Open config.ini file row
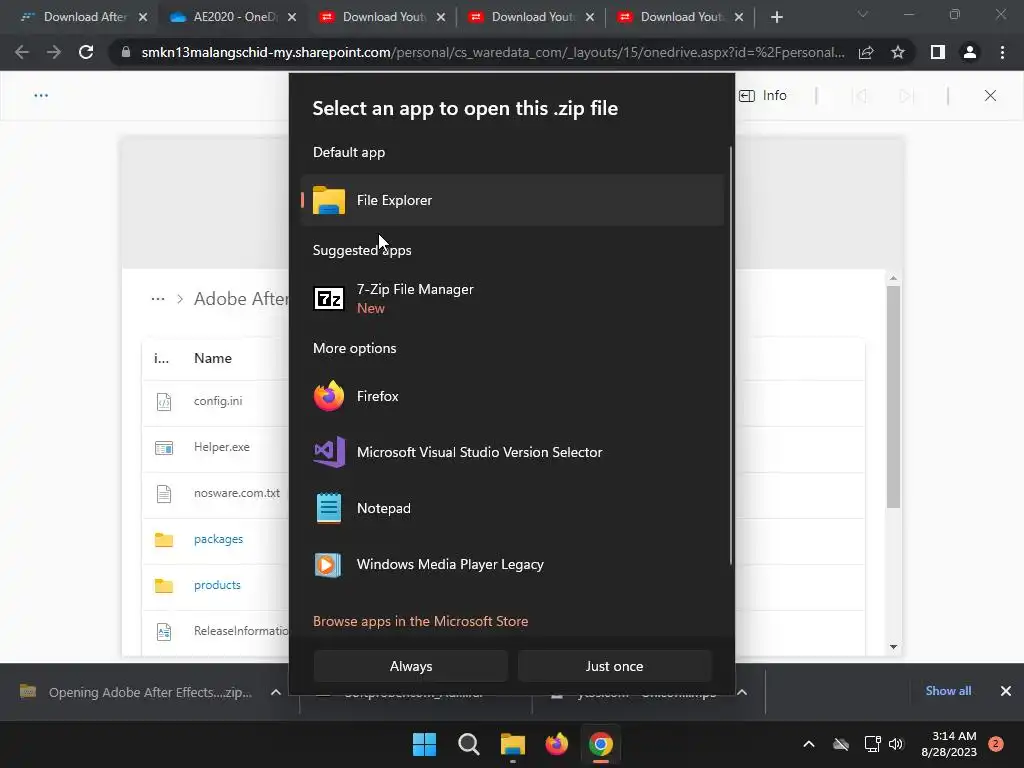 [x=216, y=401]
